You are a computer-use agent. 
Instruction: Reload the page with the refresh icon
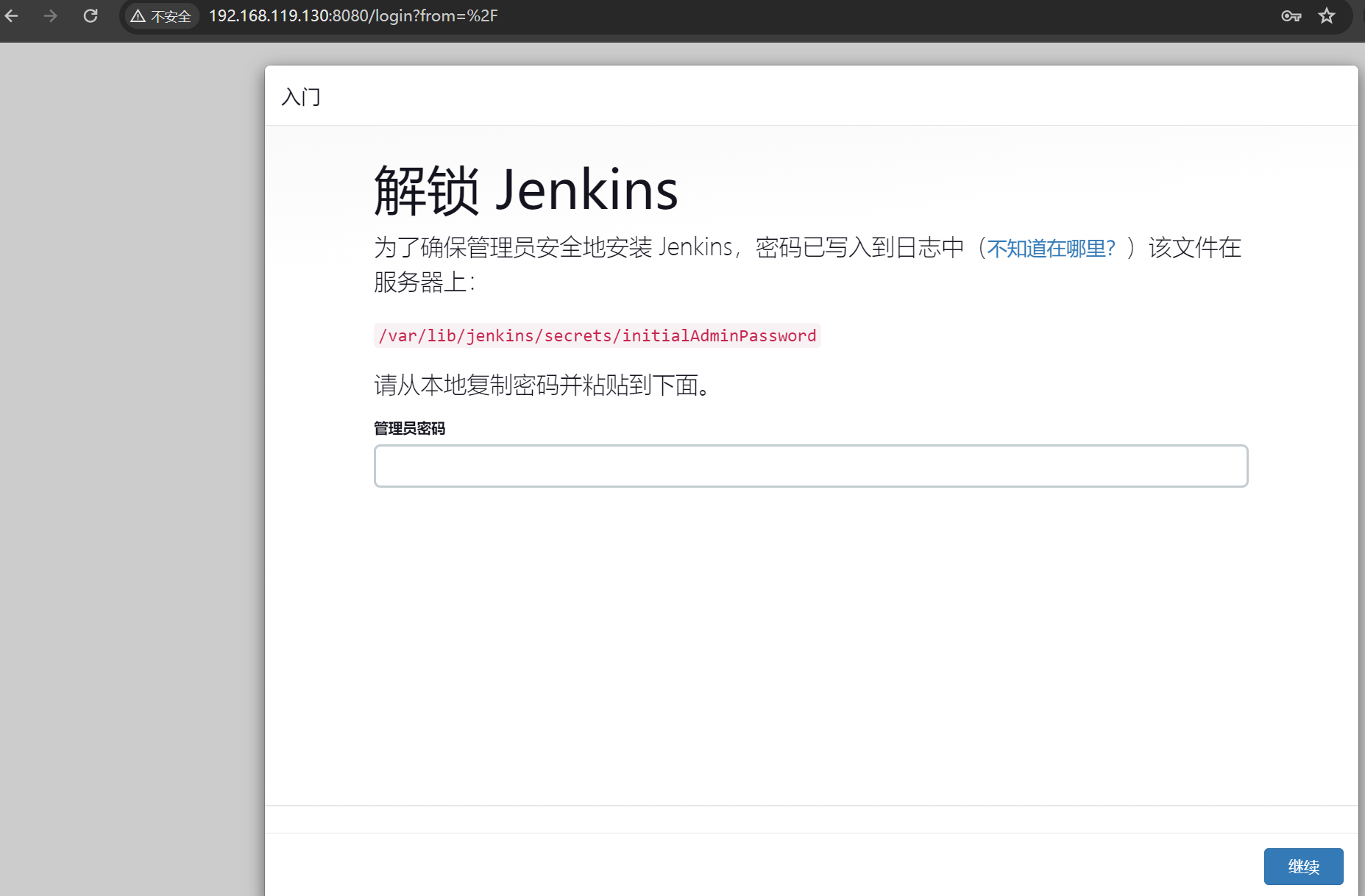[x=90, y=15]
